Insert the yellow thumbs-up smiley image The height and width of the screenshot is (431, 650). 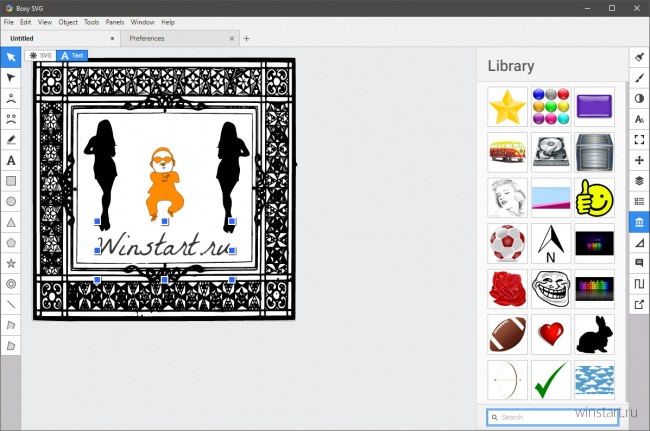point(594,198)
